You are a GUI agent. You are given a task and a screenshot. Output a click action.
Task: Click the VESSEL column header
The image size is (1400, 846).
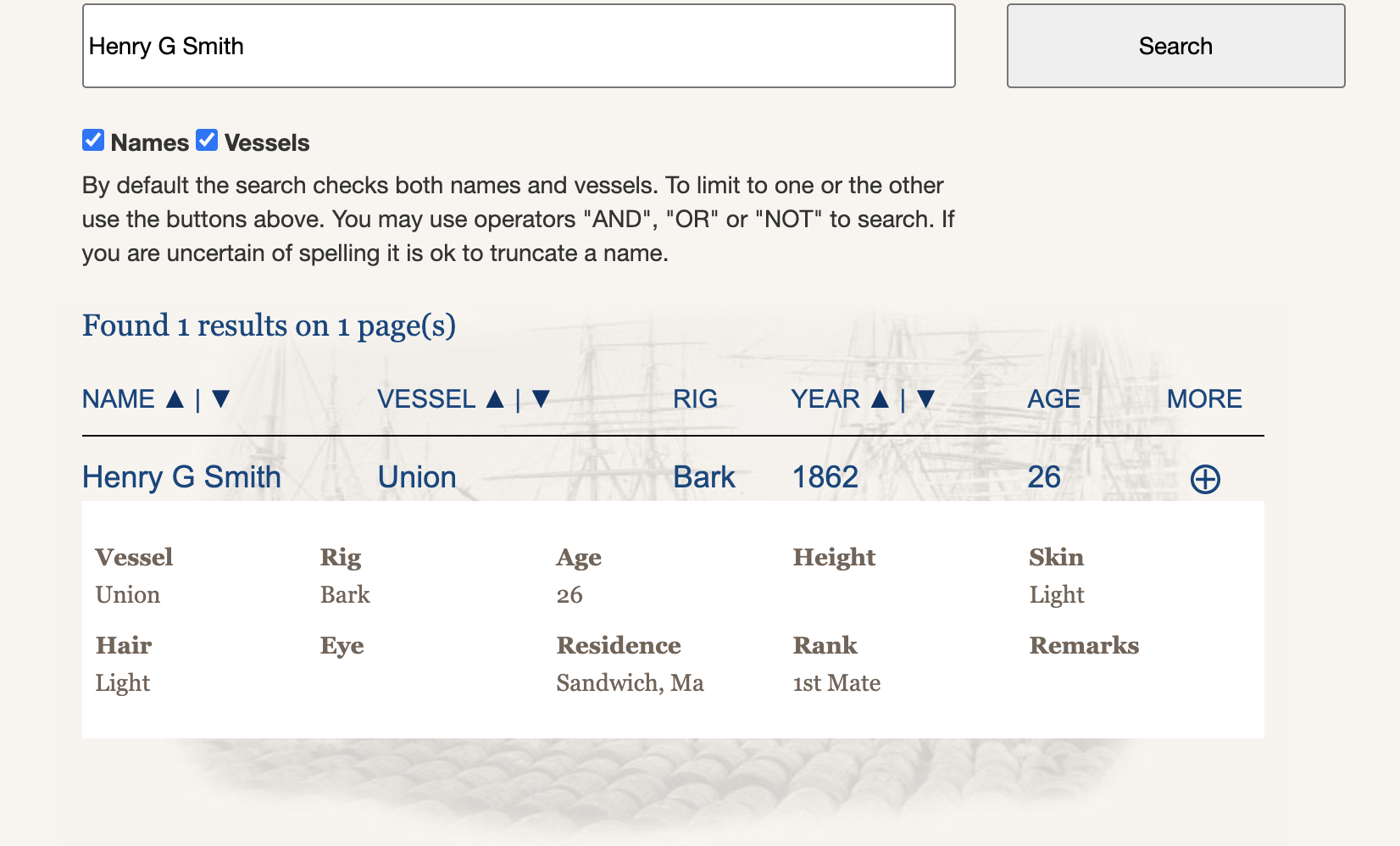click(426, 398)
